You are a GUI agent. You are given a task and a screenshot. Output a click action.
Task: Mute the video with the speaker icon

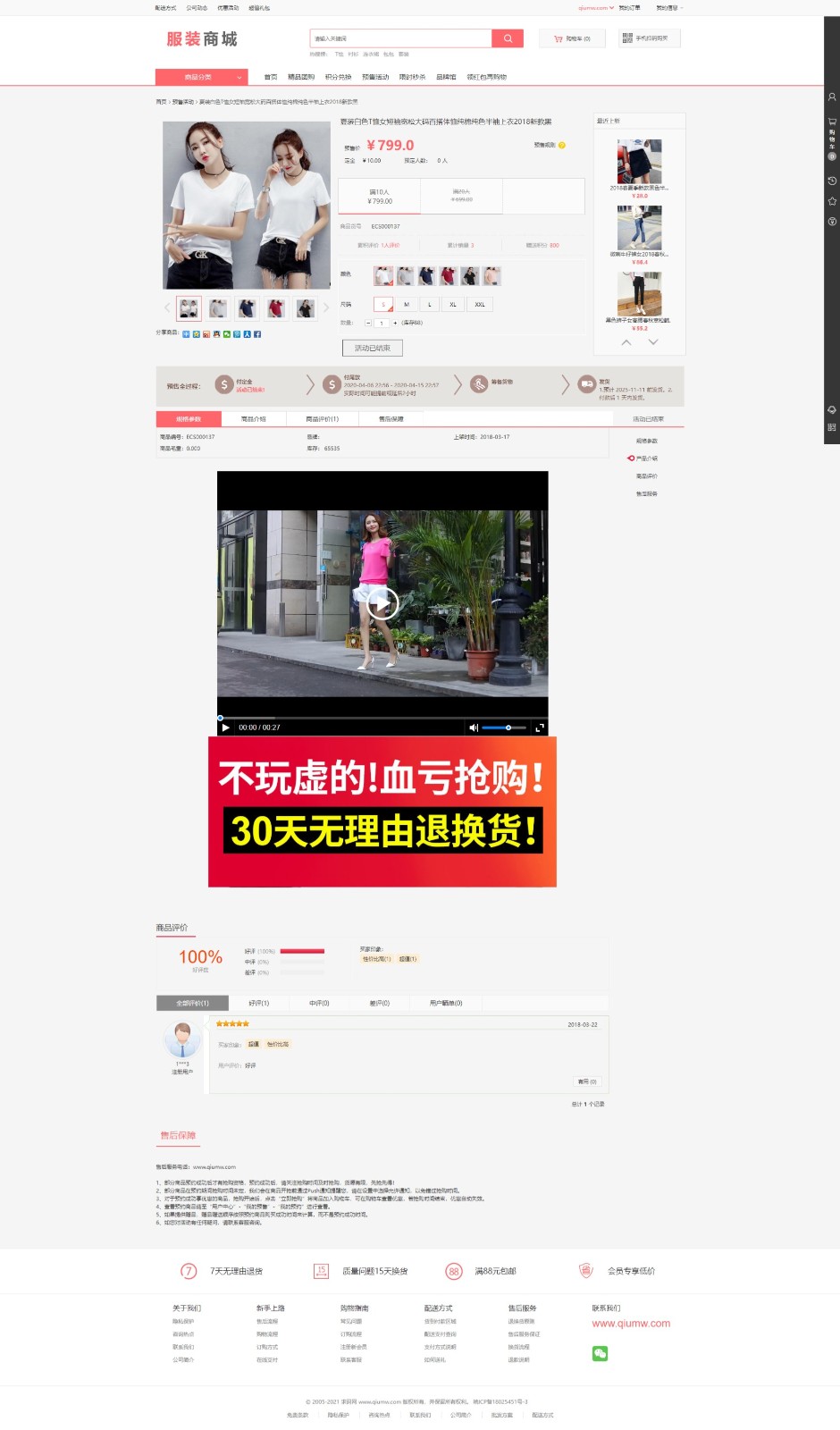pyautogui.click(x=474, y=728)
